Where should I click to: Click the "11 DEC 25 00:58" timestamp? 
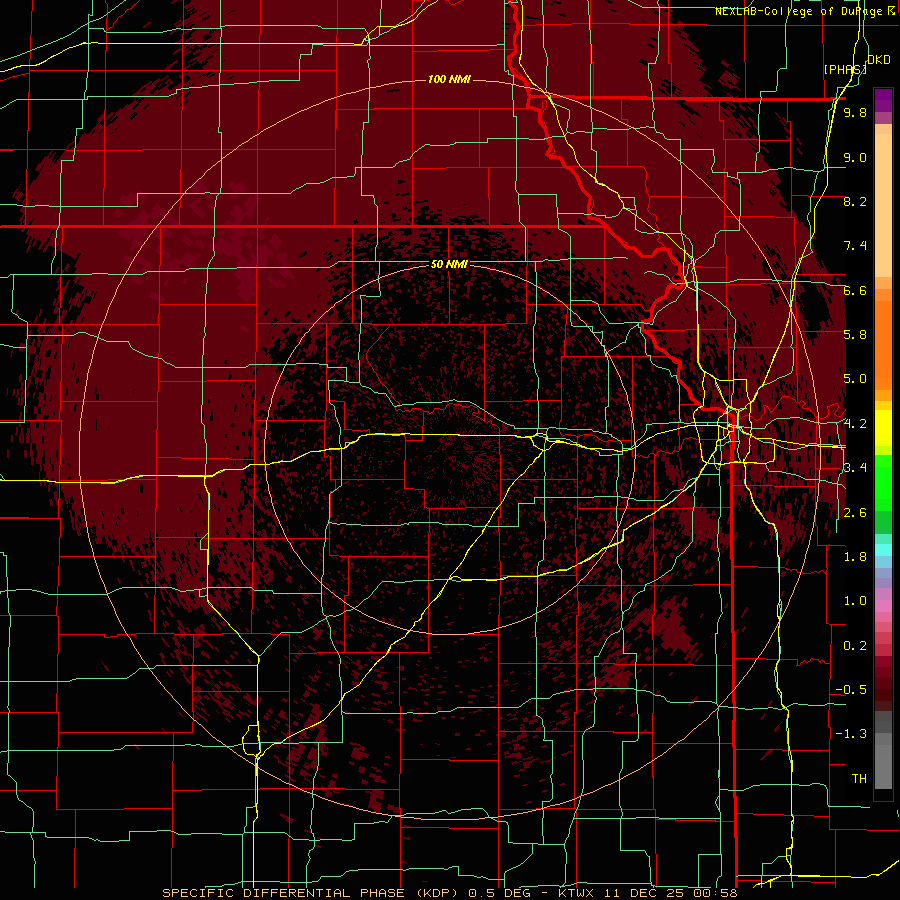pyautogui.click(x=670, y=893)
